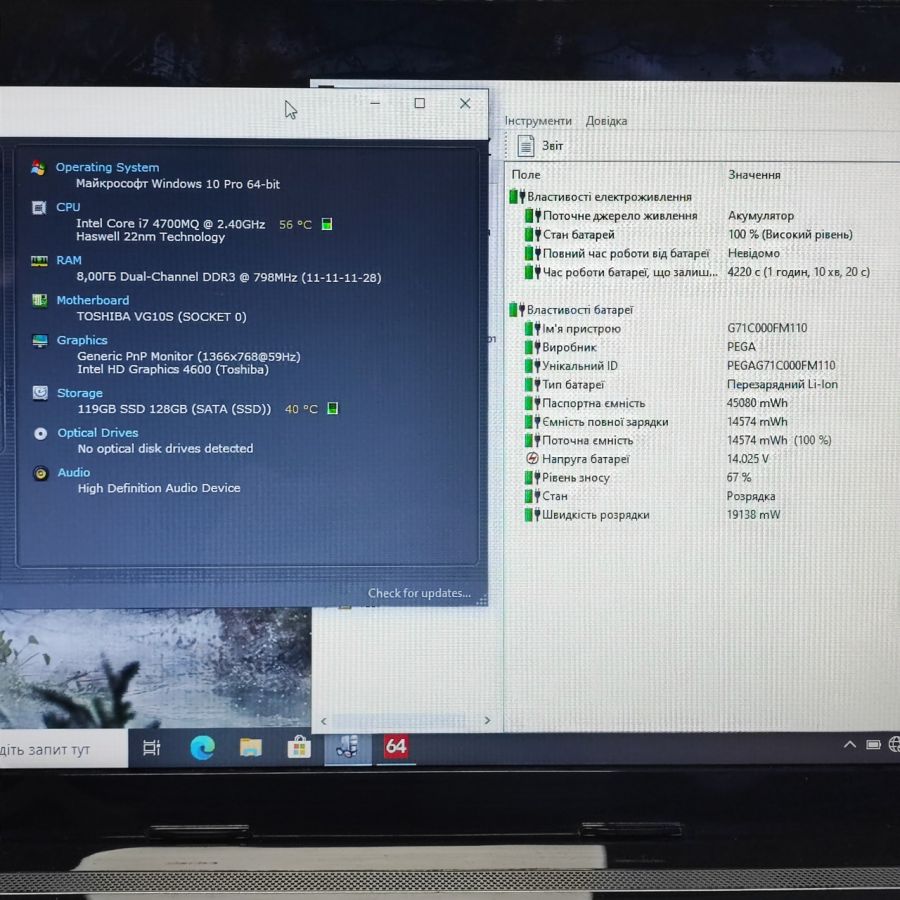Open the RAM section icon
The height and width of the screenshot is (900, 900).
[x=39, y=261]
